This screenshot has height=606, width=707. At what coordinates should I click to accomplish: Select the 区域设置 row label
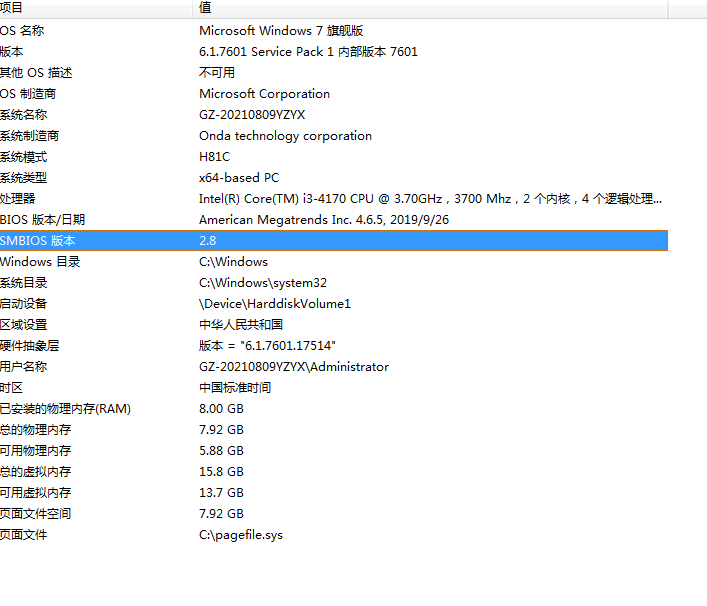point(23,325)
